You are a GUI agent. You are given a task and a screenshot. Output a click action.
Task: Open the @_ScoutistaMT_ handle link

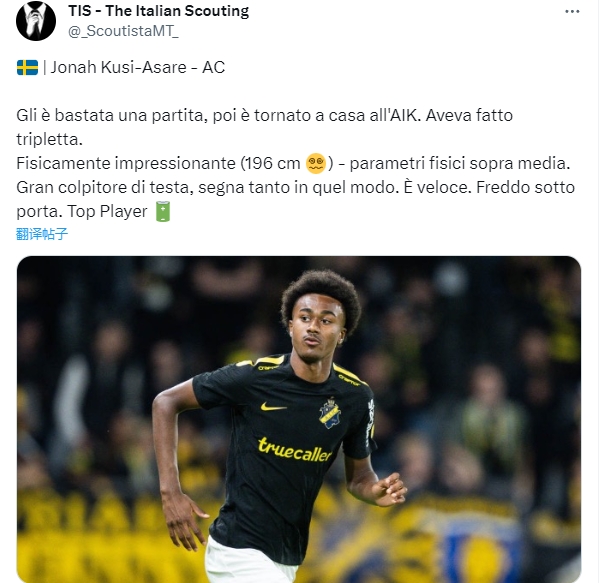(123, 31)
